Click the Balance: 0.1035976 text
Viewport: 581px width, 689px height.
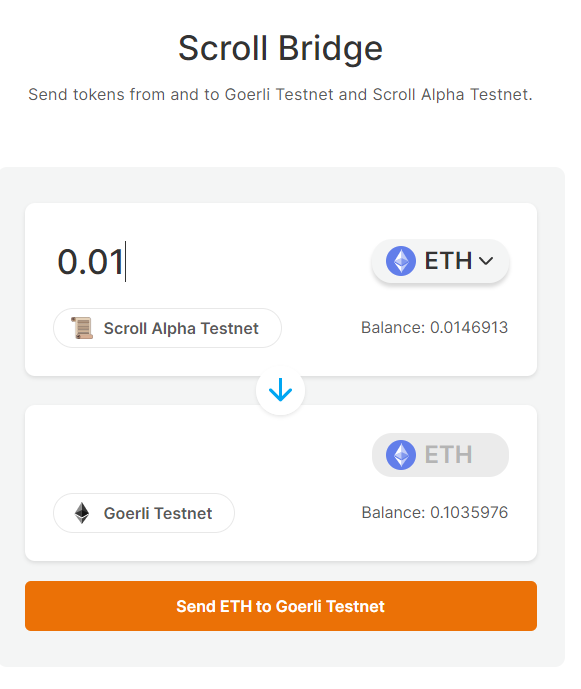coord(434,512)
